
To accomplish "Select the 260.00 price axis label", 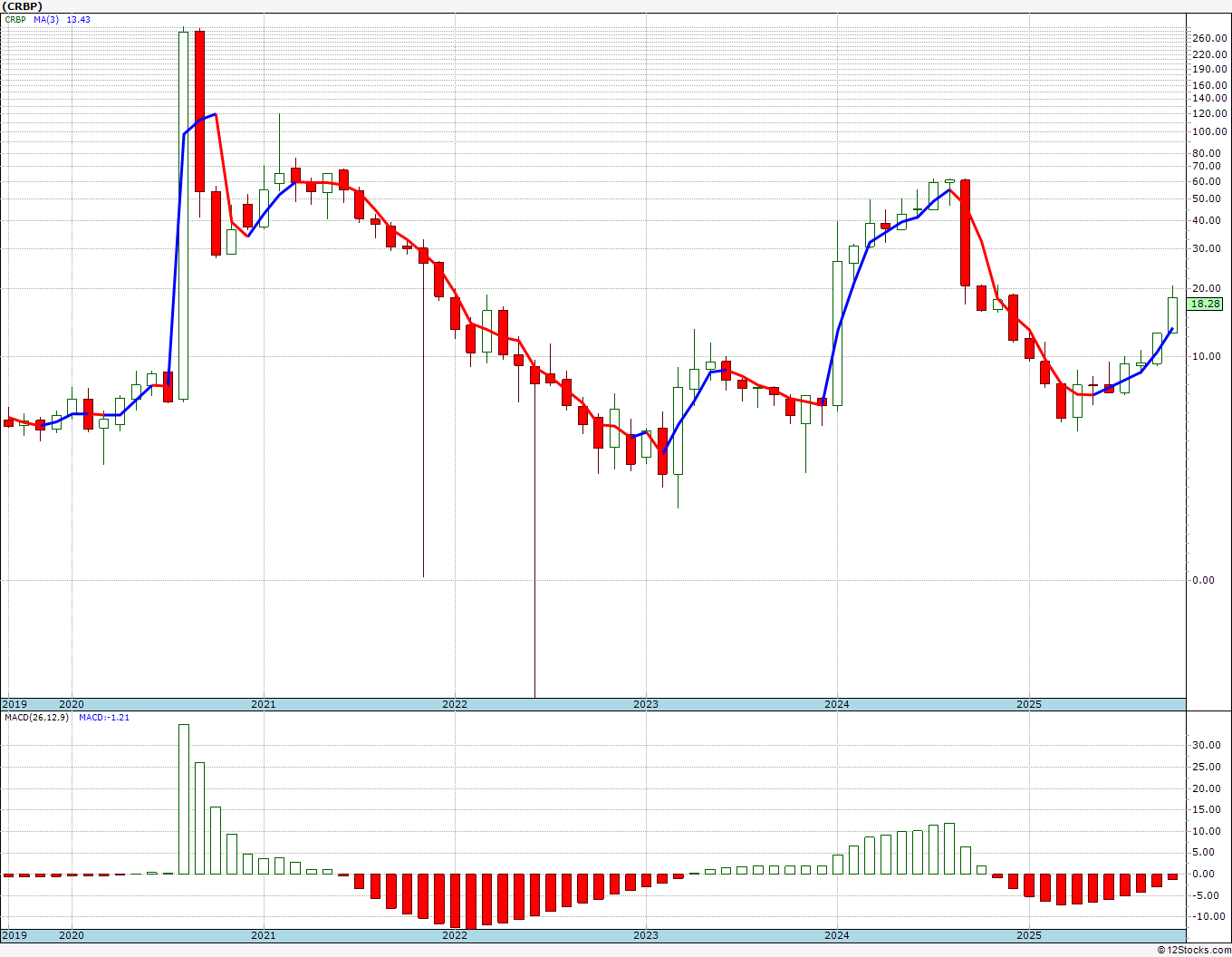I will [1208, 38].
